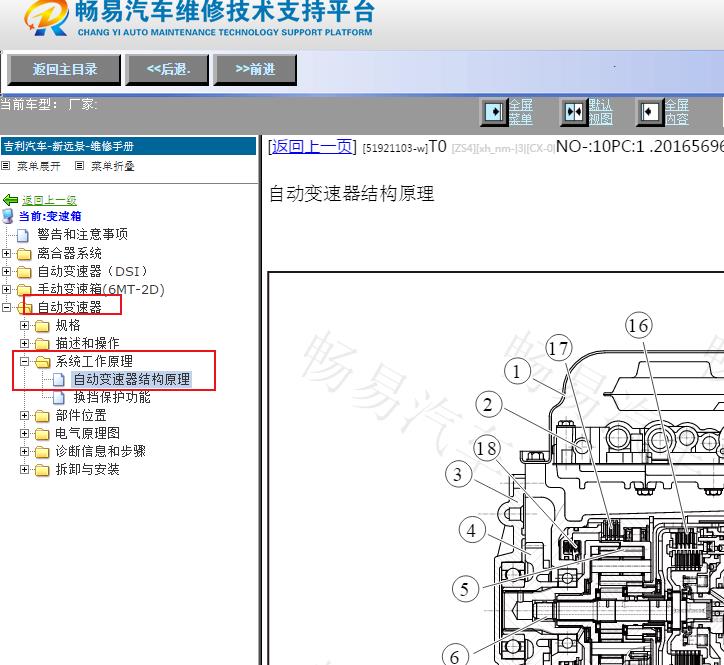Select the 电气原理图 tree item
The height and width of the screenshot is (665, 724).
87,433
